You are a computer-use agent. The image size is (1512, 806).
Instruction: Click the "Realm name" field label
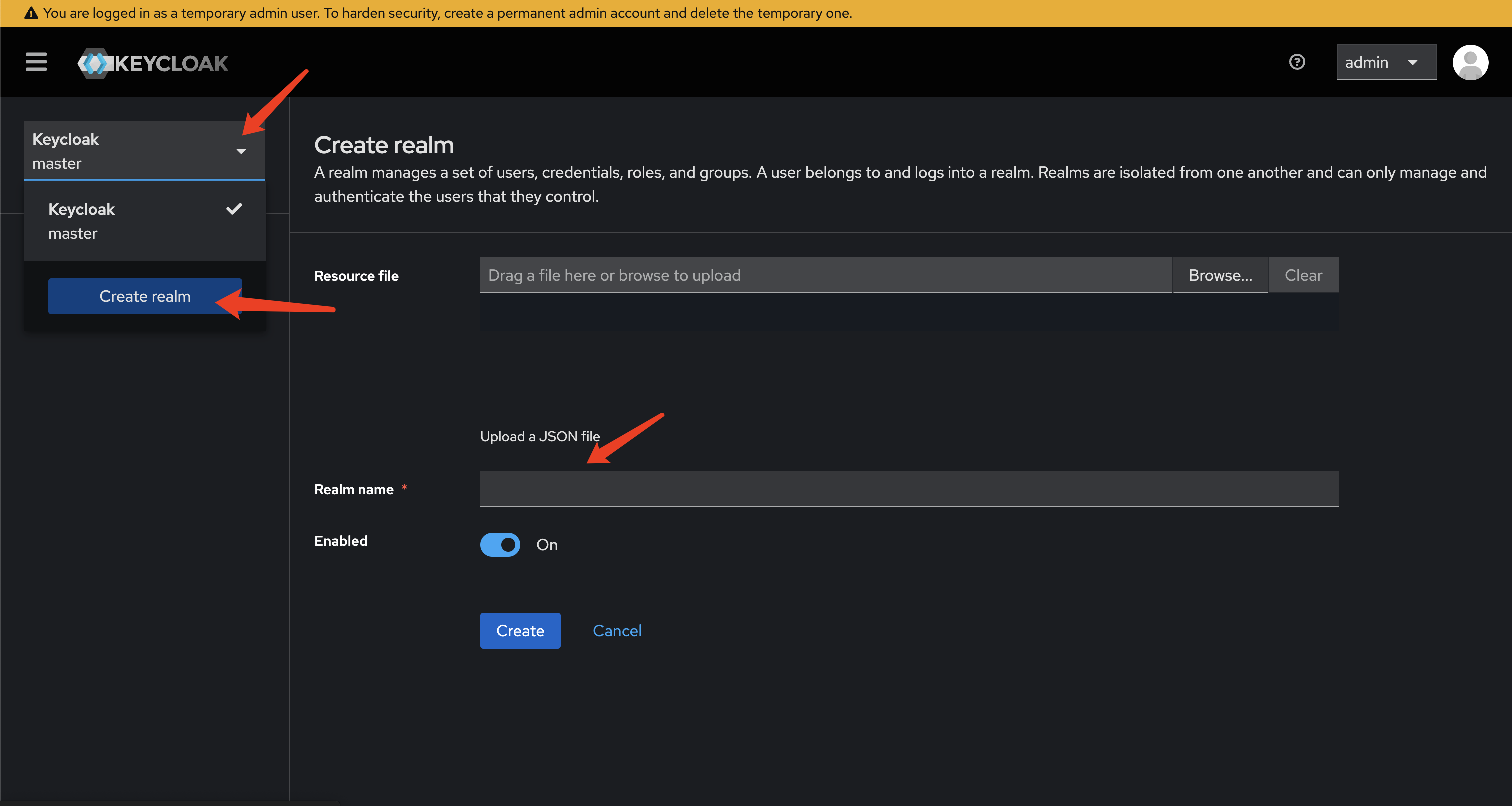tap(354, 489)
